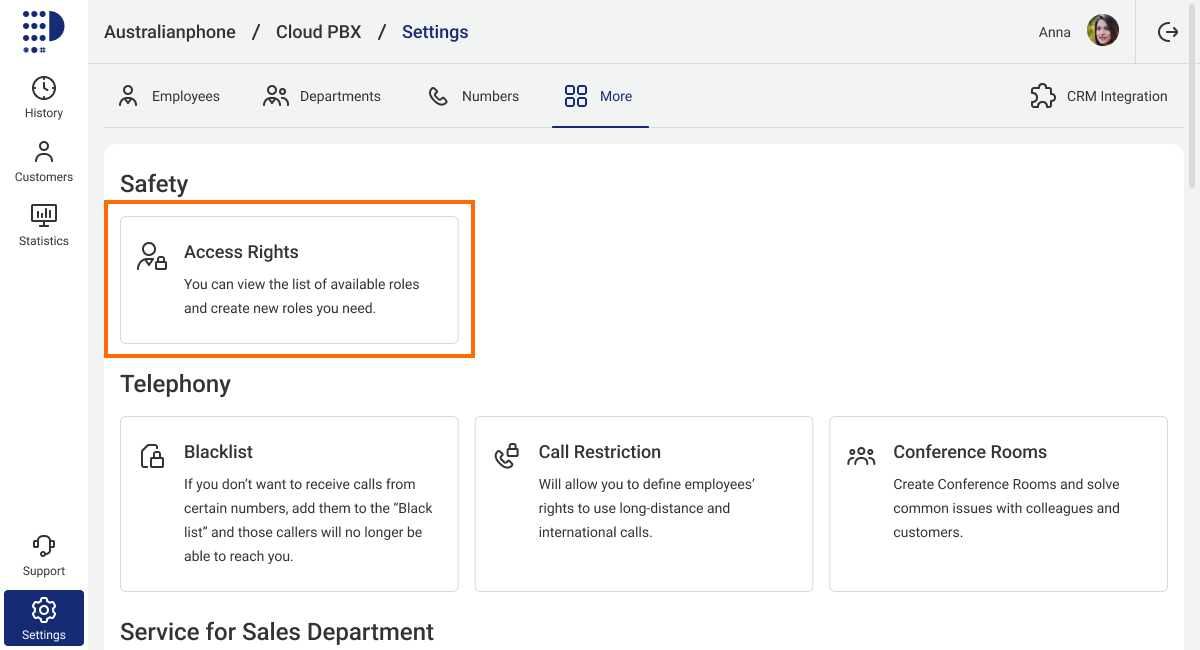The height and width of the screenshot is (650, 1200).
Task: Click the Conference Rooms description text
Action: 1006,508
